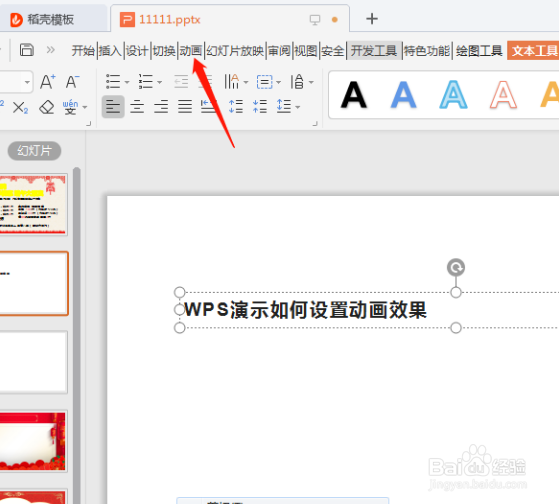The image size is (559, 504).
Task: Clear formatting with the eraser icon
Action: [x=46, y=107]
